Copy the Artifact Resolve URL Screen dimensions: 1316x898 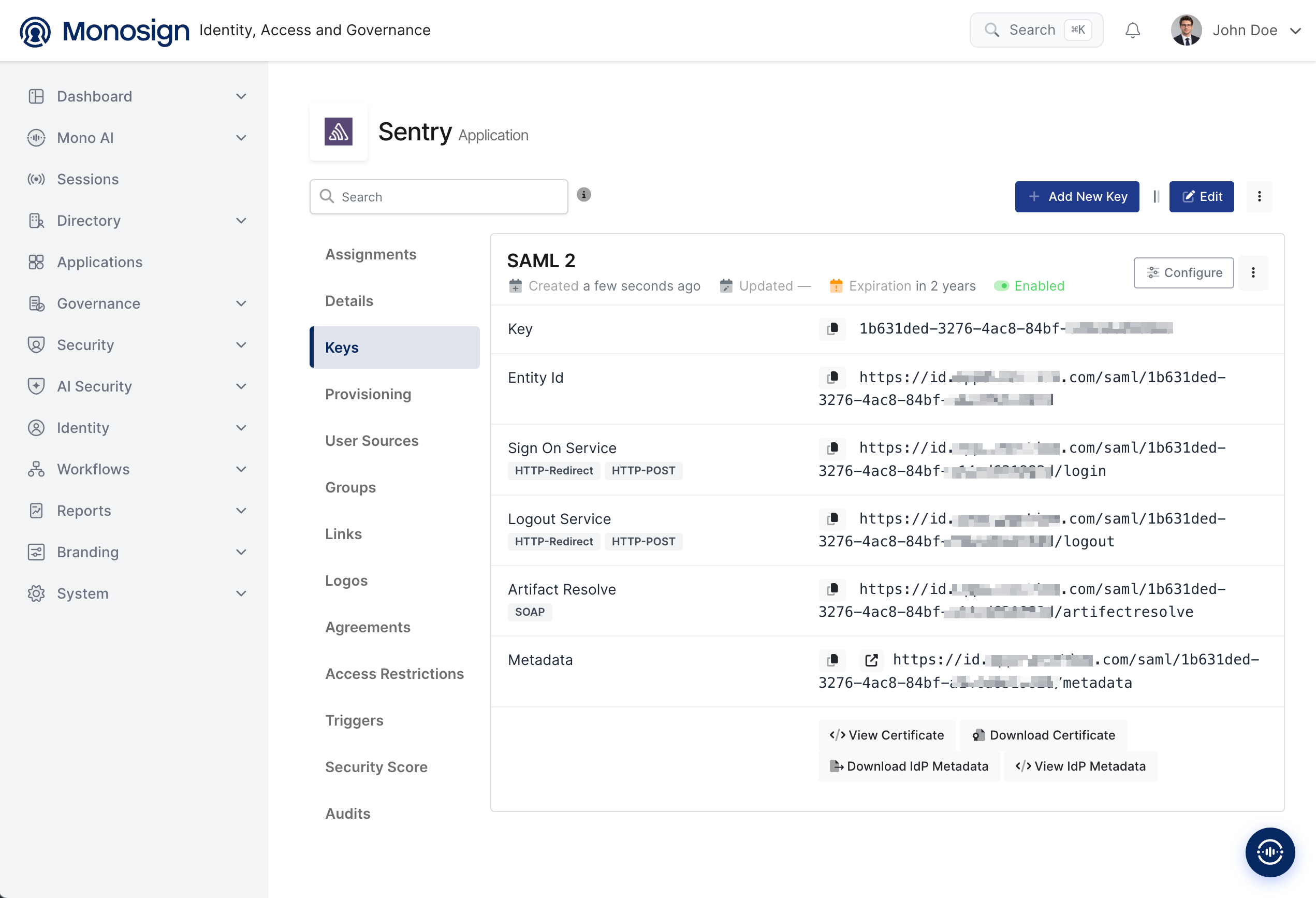(832, 589)
